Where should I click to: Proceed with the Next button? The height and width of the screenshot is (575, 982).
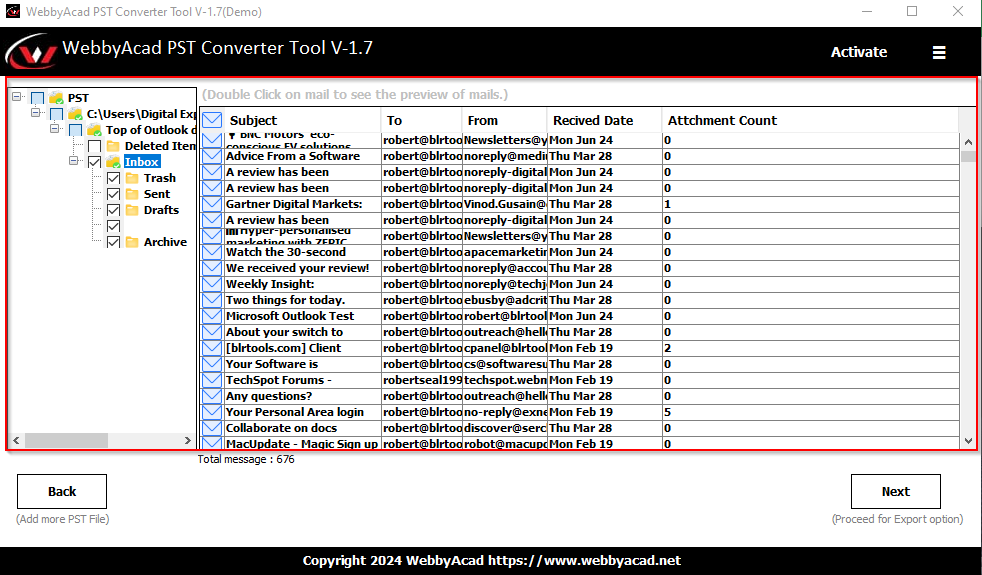coord(896,492)
